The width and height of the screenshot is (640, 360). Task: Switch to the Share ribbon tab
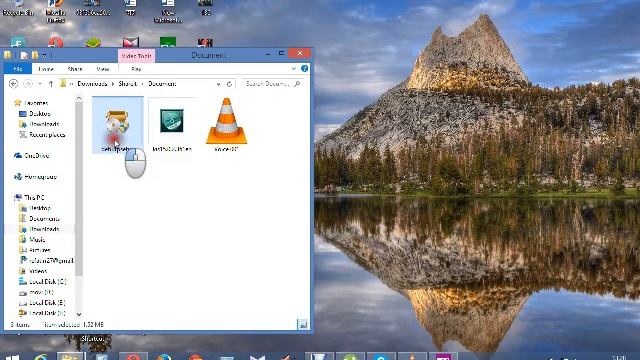(75, 69)
